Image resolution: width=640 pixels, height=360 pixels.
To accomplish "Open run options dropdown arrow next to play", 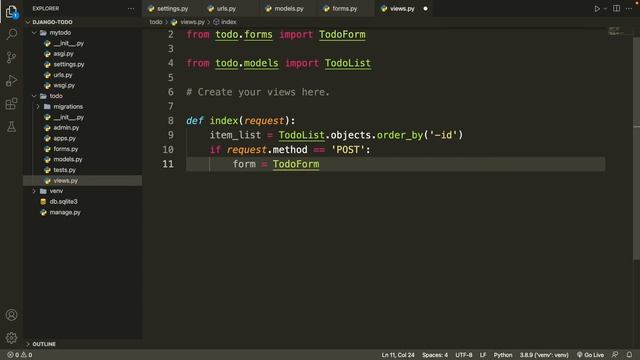I will tap(605, 9).
